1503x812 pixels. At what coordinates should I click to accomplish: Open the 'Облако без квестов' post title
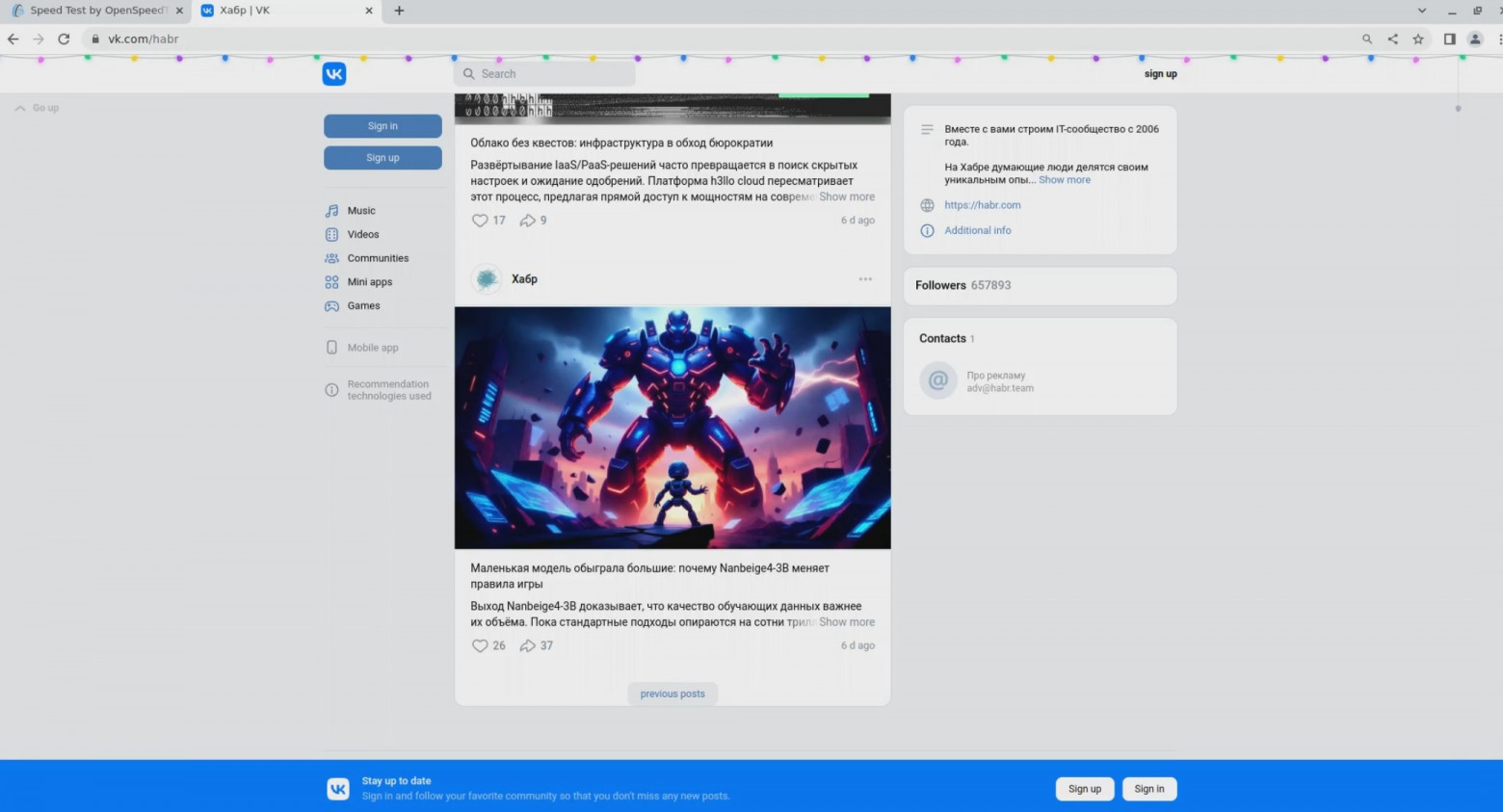point(621,144)
